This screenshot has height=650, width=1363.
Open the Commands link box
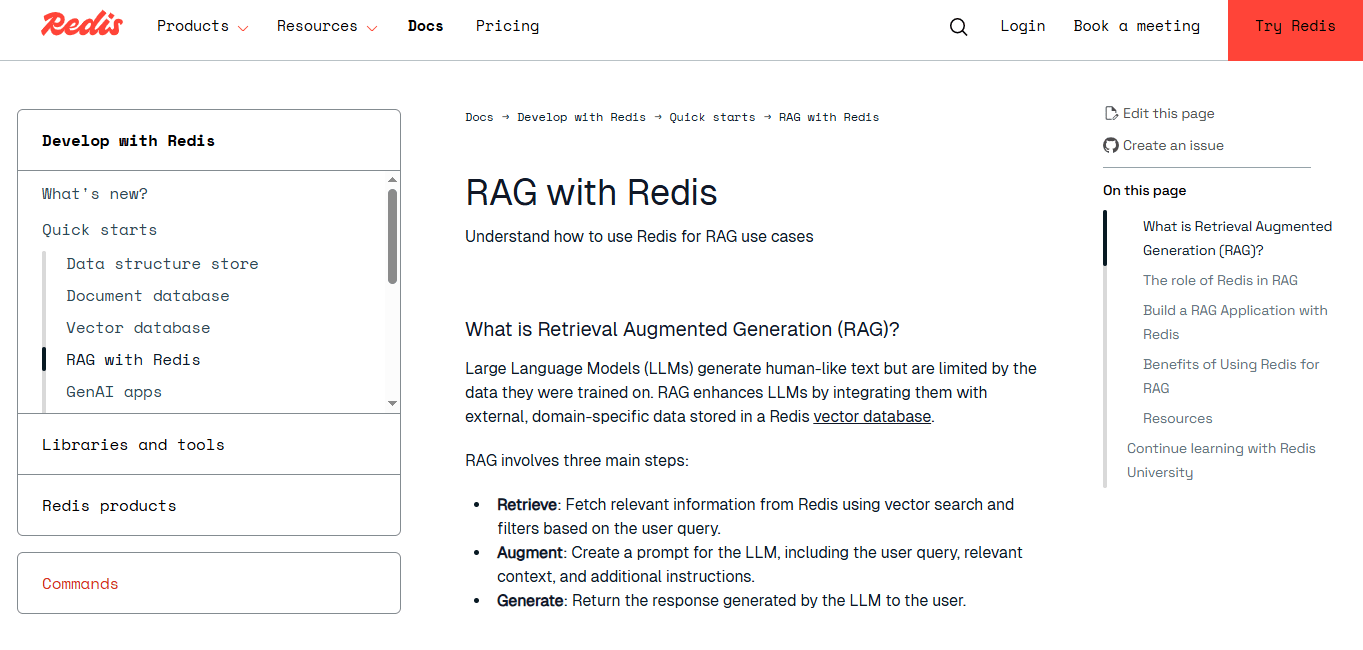click(x=209, y=583)
